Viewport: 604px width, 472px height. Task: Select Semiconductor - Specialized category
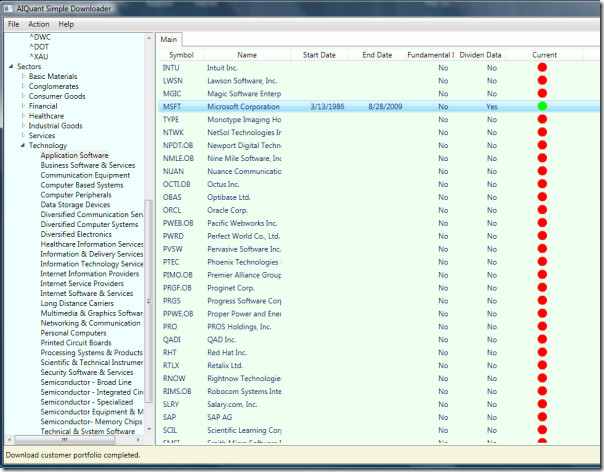[87, 401]
